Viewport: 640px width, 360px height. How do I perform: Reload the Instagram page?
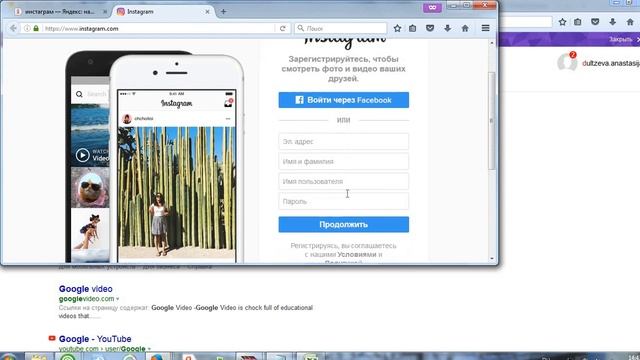point(282,28)
